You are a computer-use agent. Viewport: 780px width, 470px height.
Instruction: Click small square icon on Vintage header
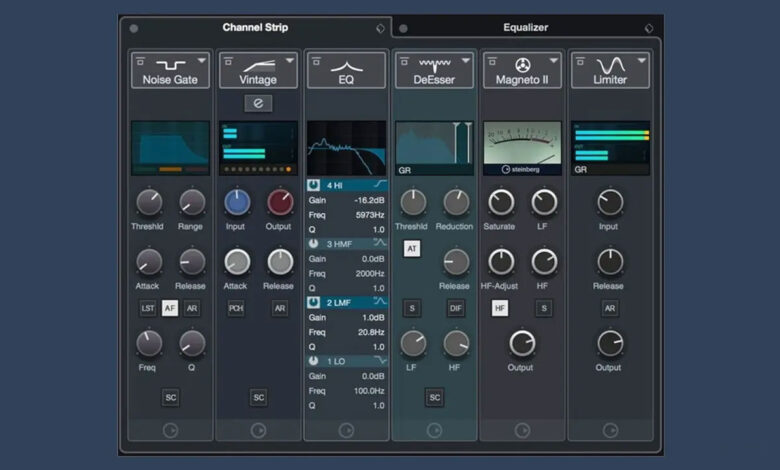click(x=229, y=61)
